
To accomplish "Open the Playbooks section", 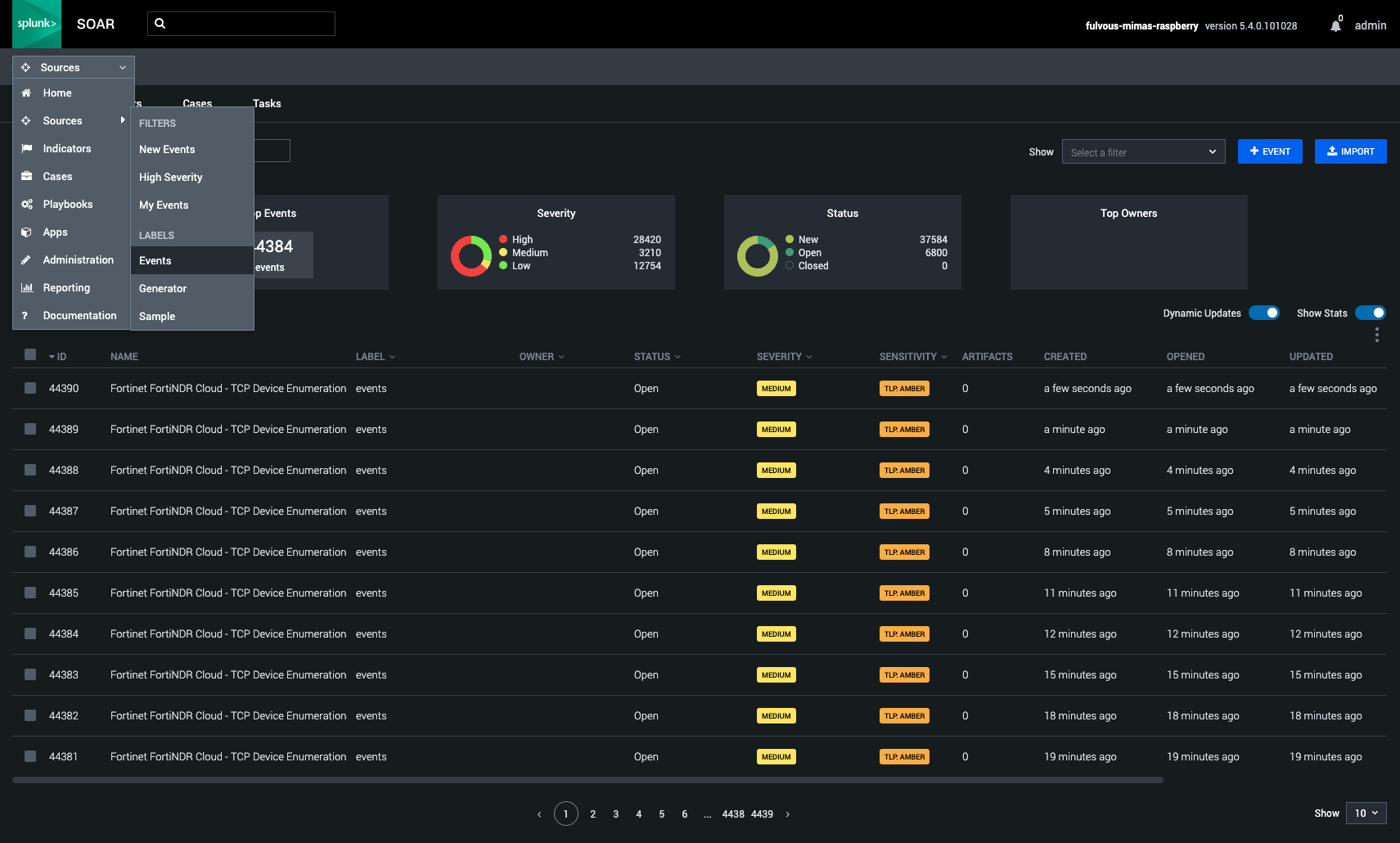I will click(x=67, y=204).
